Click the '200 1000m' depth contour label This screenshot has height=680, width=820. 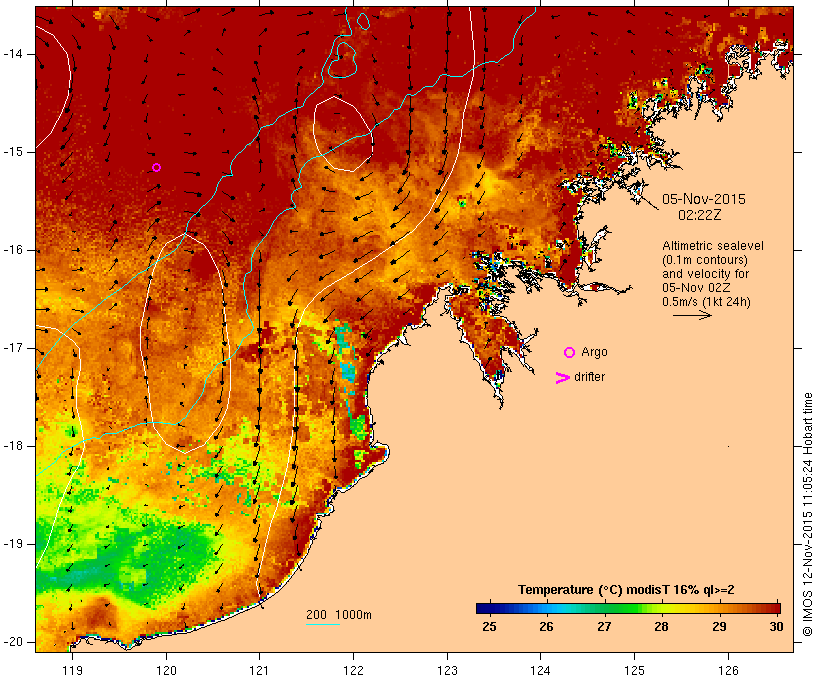point(339,615)
